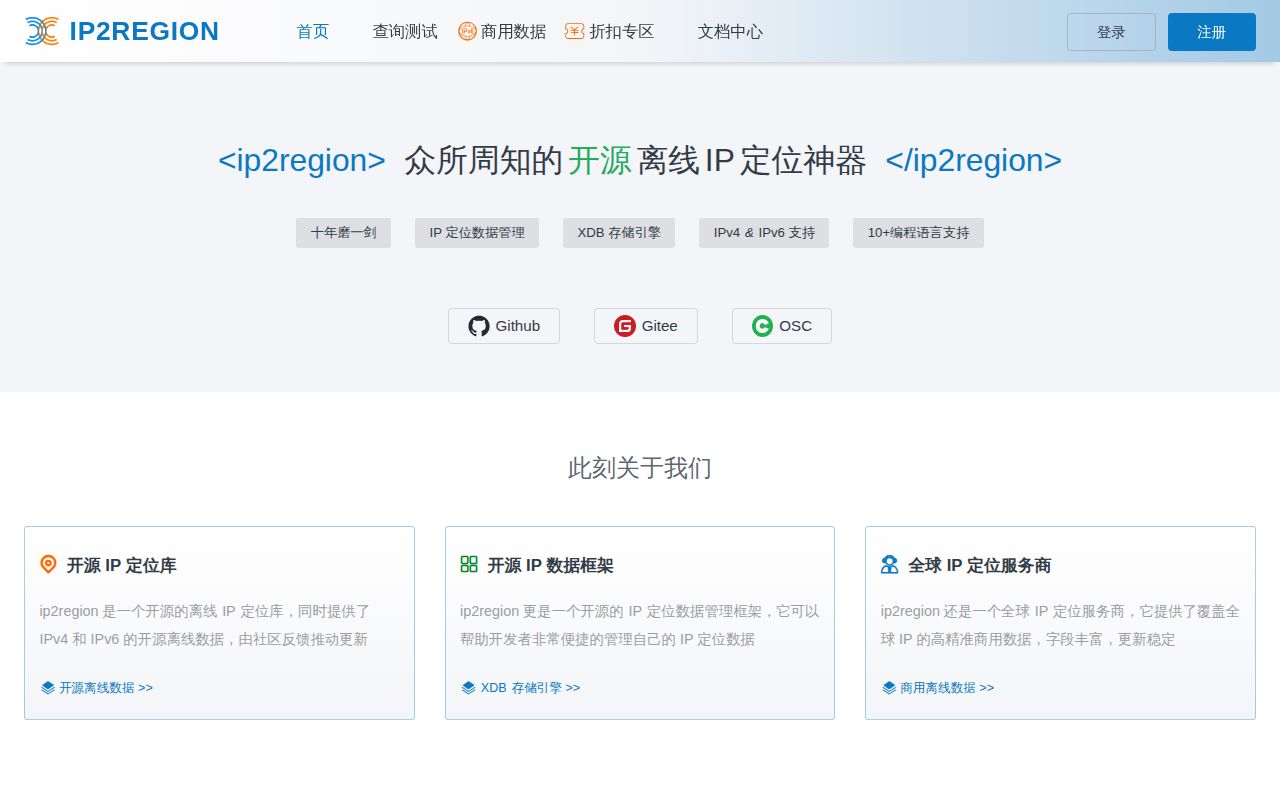The image size is (1280, 800).
Task: Follow the XDB 存储引擎 >> link
Action: [530, 687]
